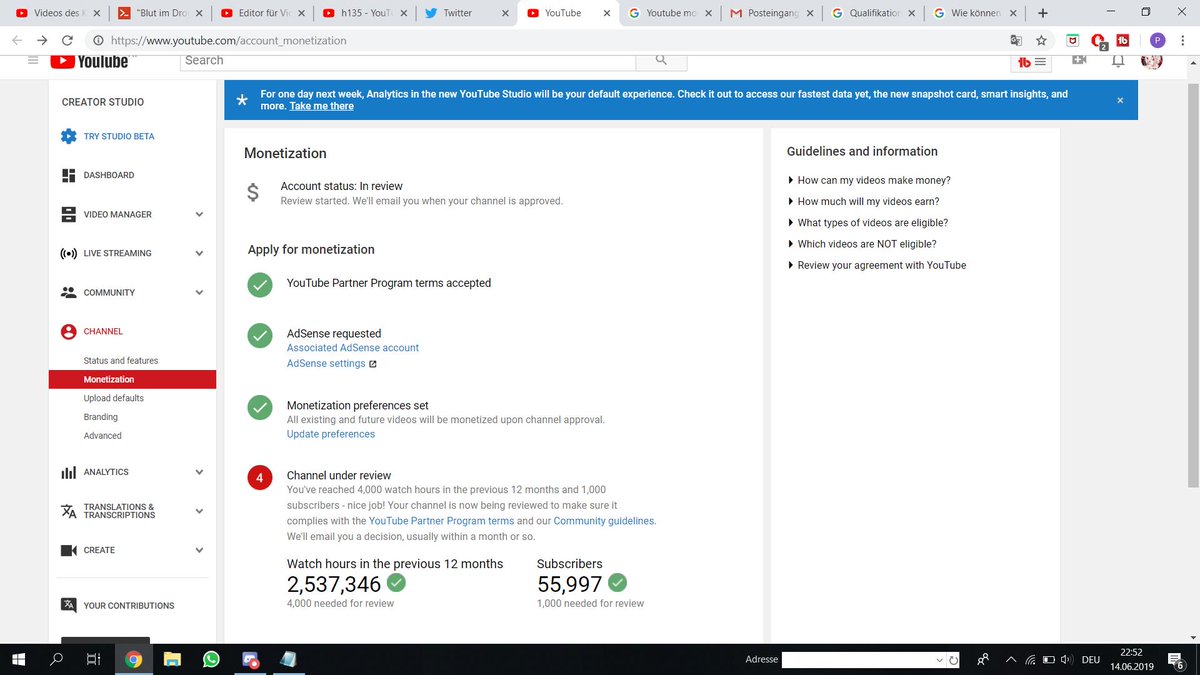Click the YouTube search input field
The height and width of the screenshot is (675, 1200).
408,61
